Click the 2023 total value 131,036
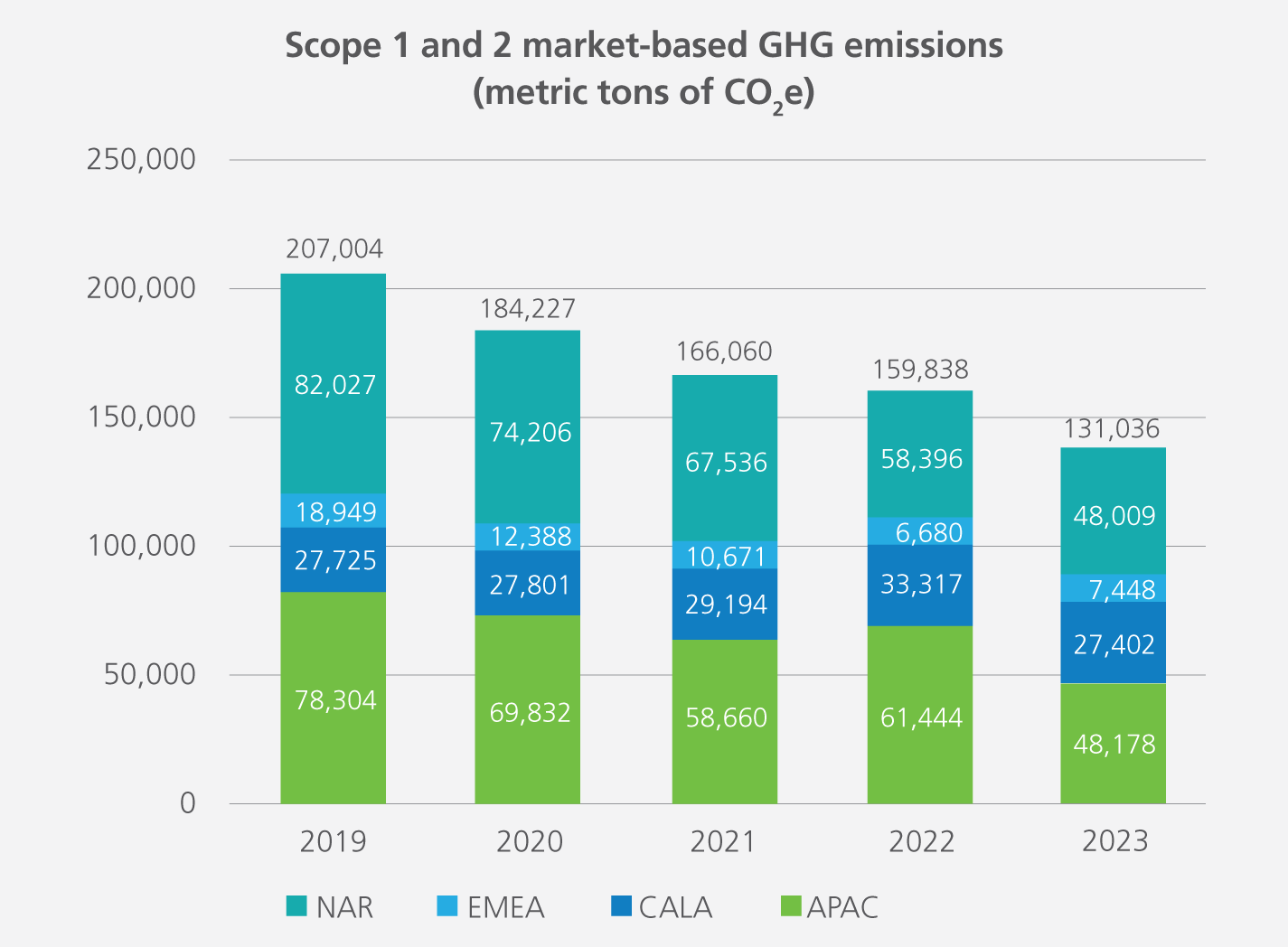 click(x=1112, y=428)
